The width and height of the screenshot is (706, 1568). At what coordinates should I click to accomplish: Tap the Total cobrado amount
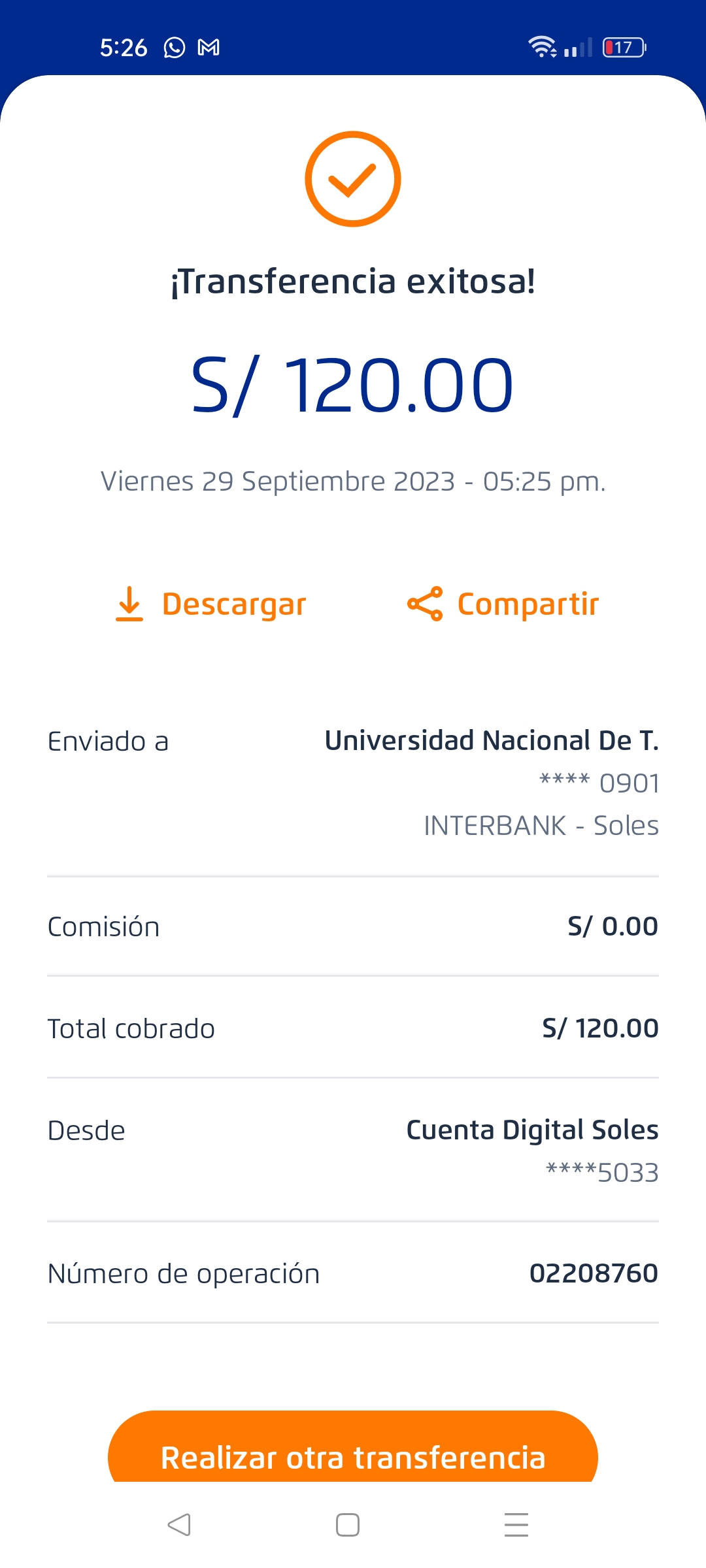600,1028
